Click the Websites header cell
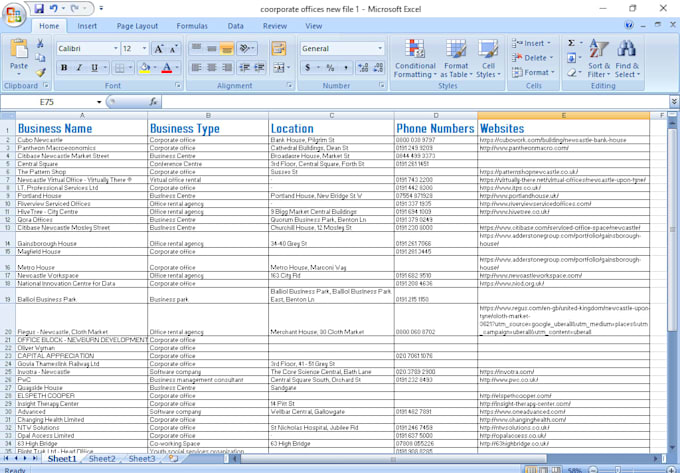The height and width of the screenshot is (473, 680). coord(563,128)
